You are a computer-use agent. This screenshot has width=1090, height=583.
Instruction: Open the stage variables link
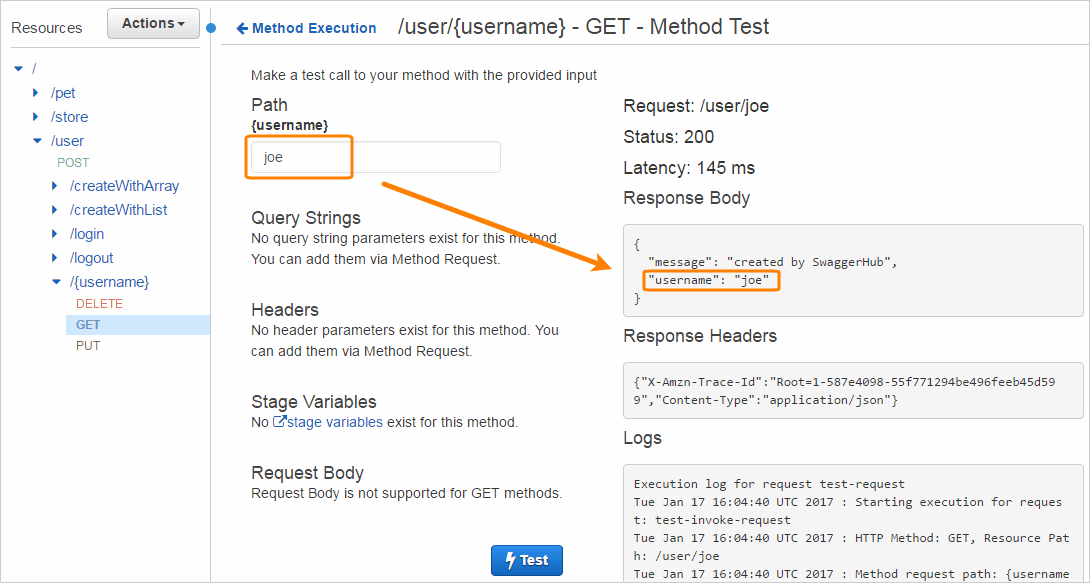pyautogui.click(x=335, y=422)
